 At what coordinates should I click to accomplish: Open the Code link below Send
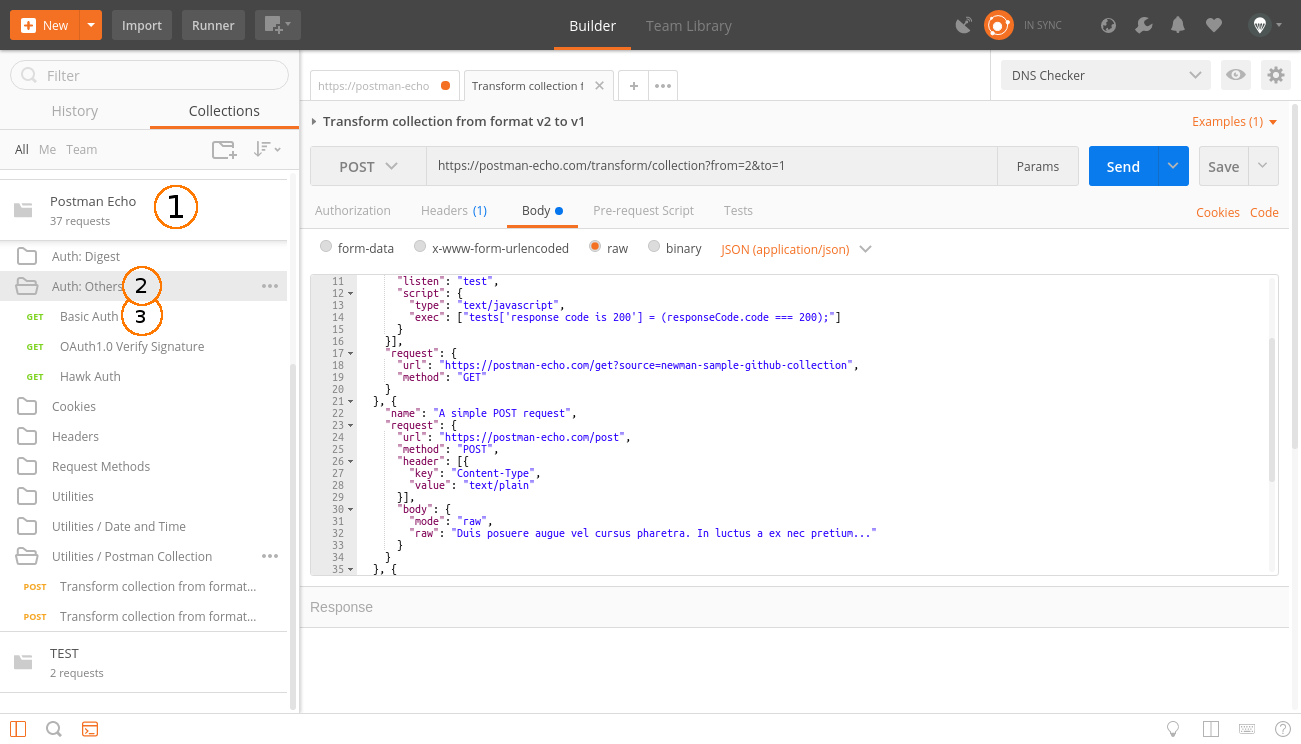[1264, 211]
